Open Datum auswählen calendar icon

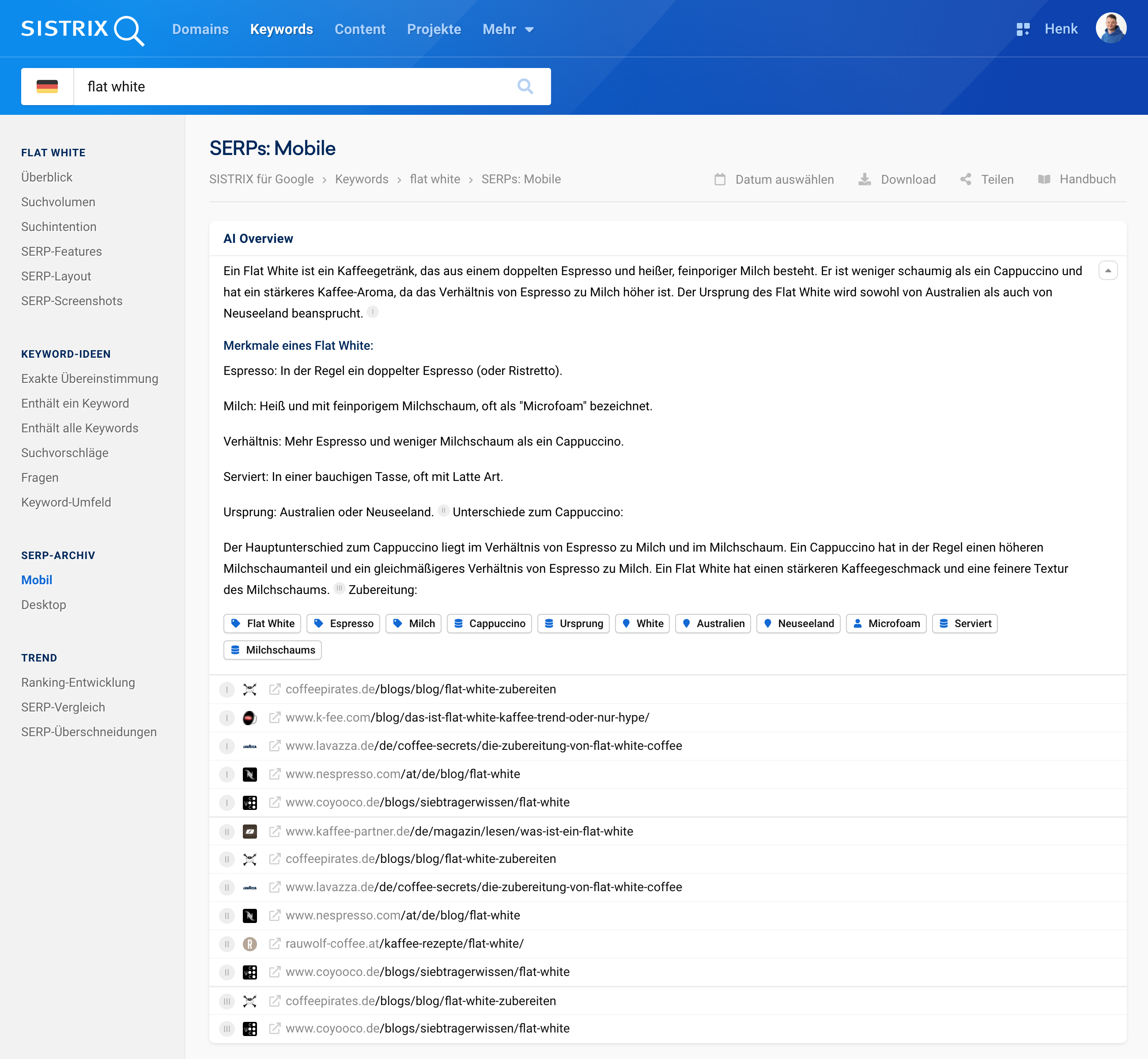pyautogui.click(x=720, y=179)
